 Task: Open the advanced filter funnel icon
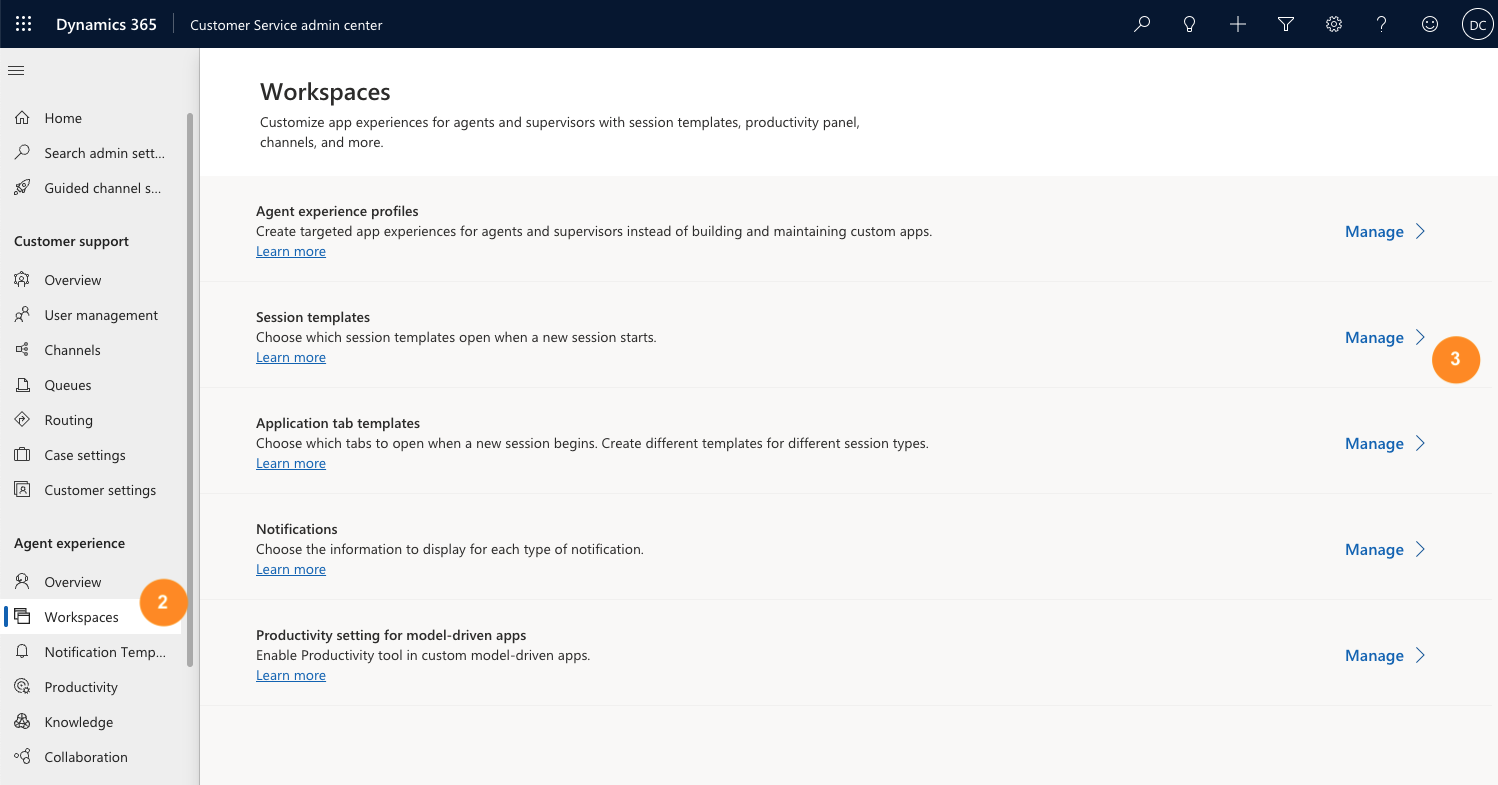[1286, 24]
